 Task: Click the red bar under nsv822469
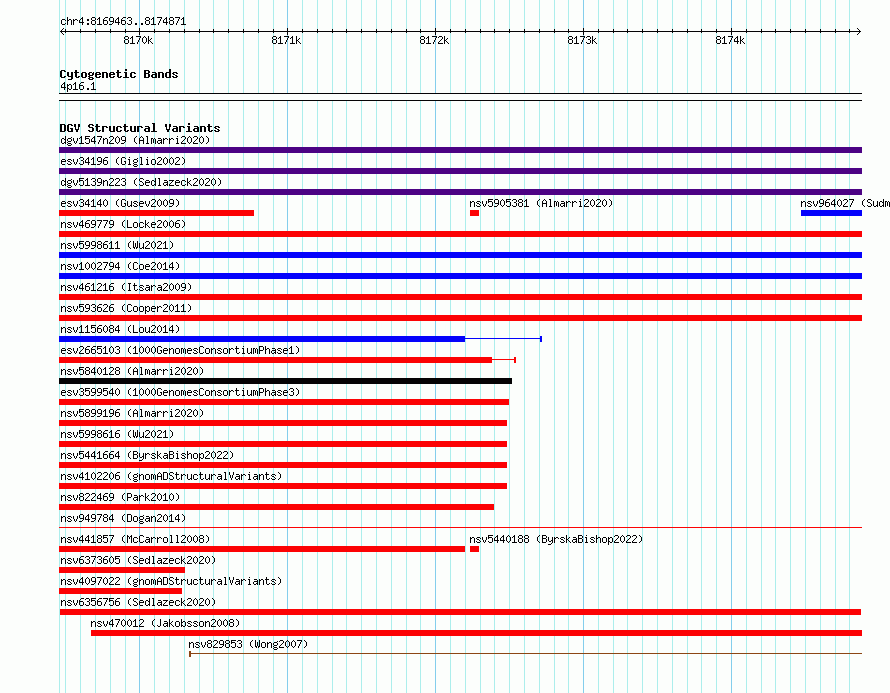276,507
